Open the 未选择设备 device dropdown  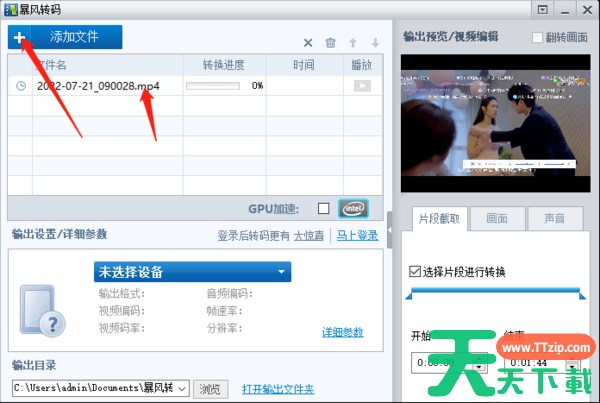192,272
